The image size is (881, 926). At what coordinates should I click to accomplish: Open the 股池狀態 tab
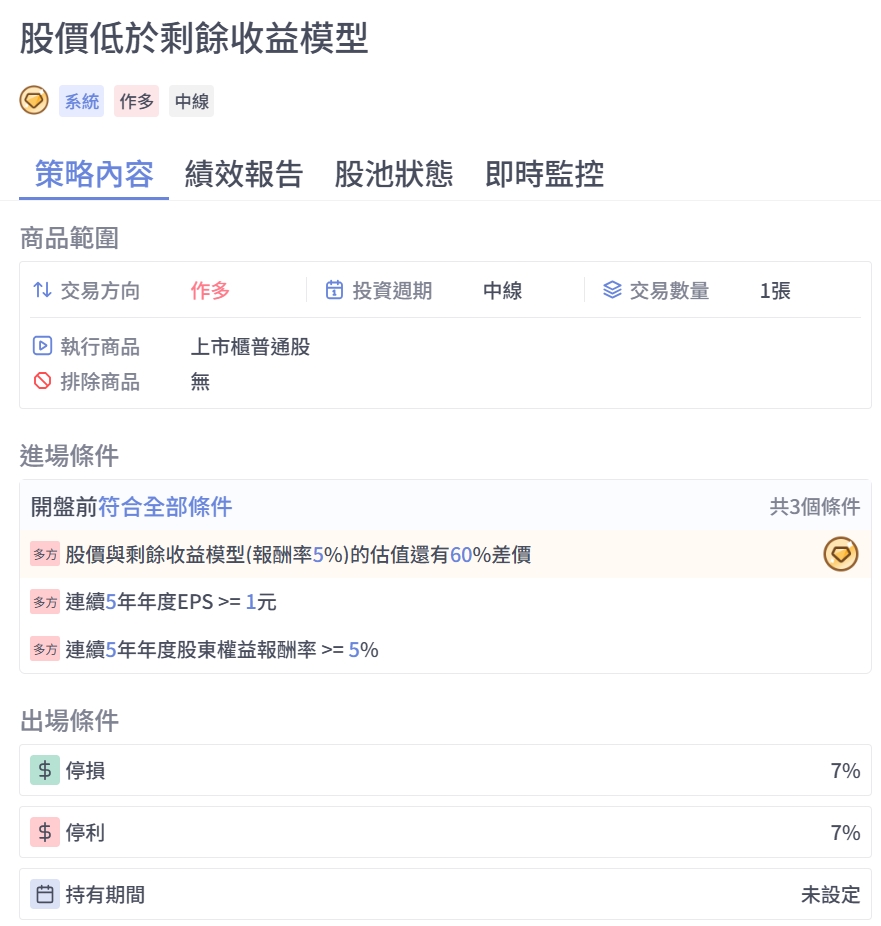[394, 174]
